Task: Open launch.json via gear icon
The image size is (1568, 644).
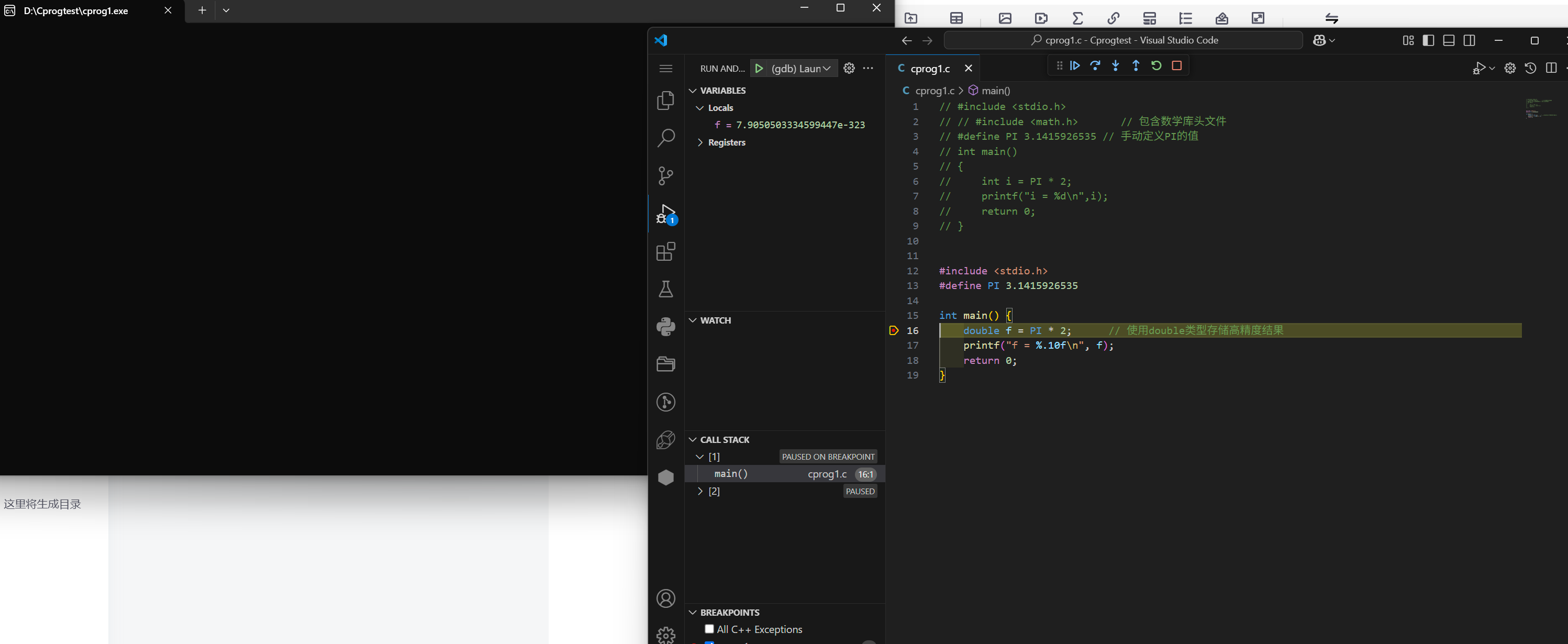Action: 849,68
